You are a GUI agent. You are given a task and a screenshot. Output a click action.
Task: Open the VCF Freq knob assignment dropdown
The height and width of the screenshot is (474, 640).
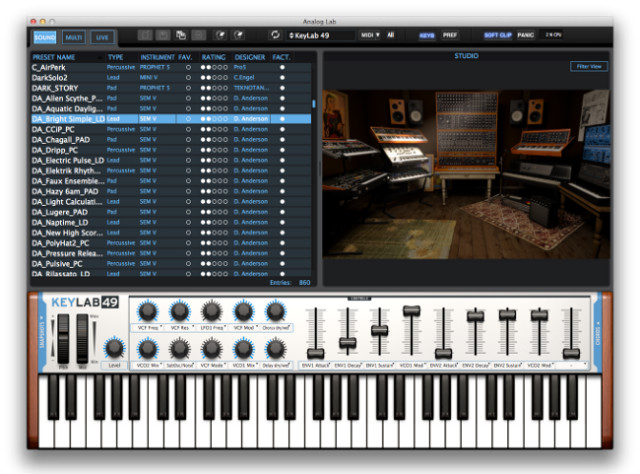coord(148,327)
